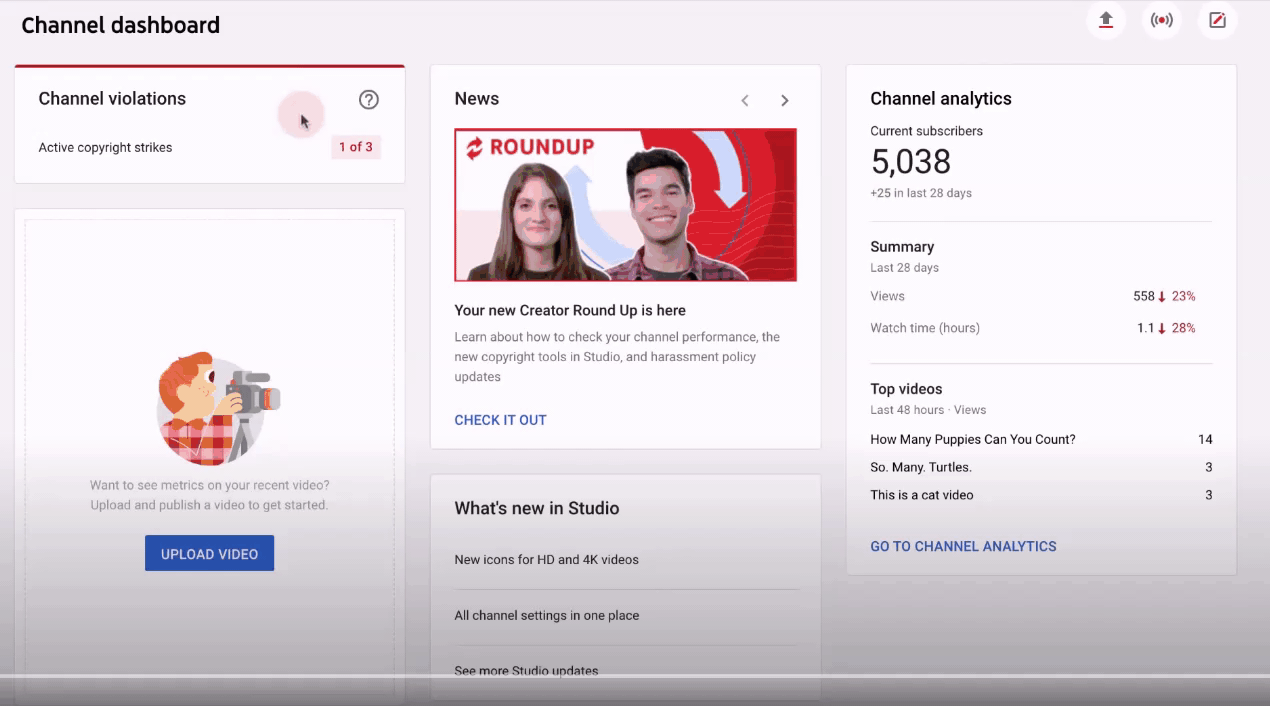Image resolution: width=1270 pixels, height=706 pixels.
Task: Select 'Active copyright strikes' row text
Action: click(x=105, y=148)
